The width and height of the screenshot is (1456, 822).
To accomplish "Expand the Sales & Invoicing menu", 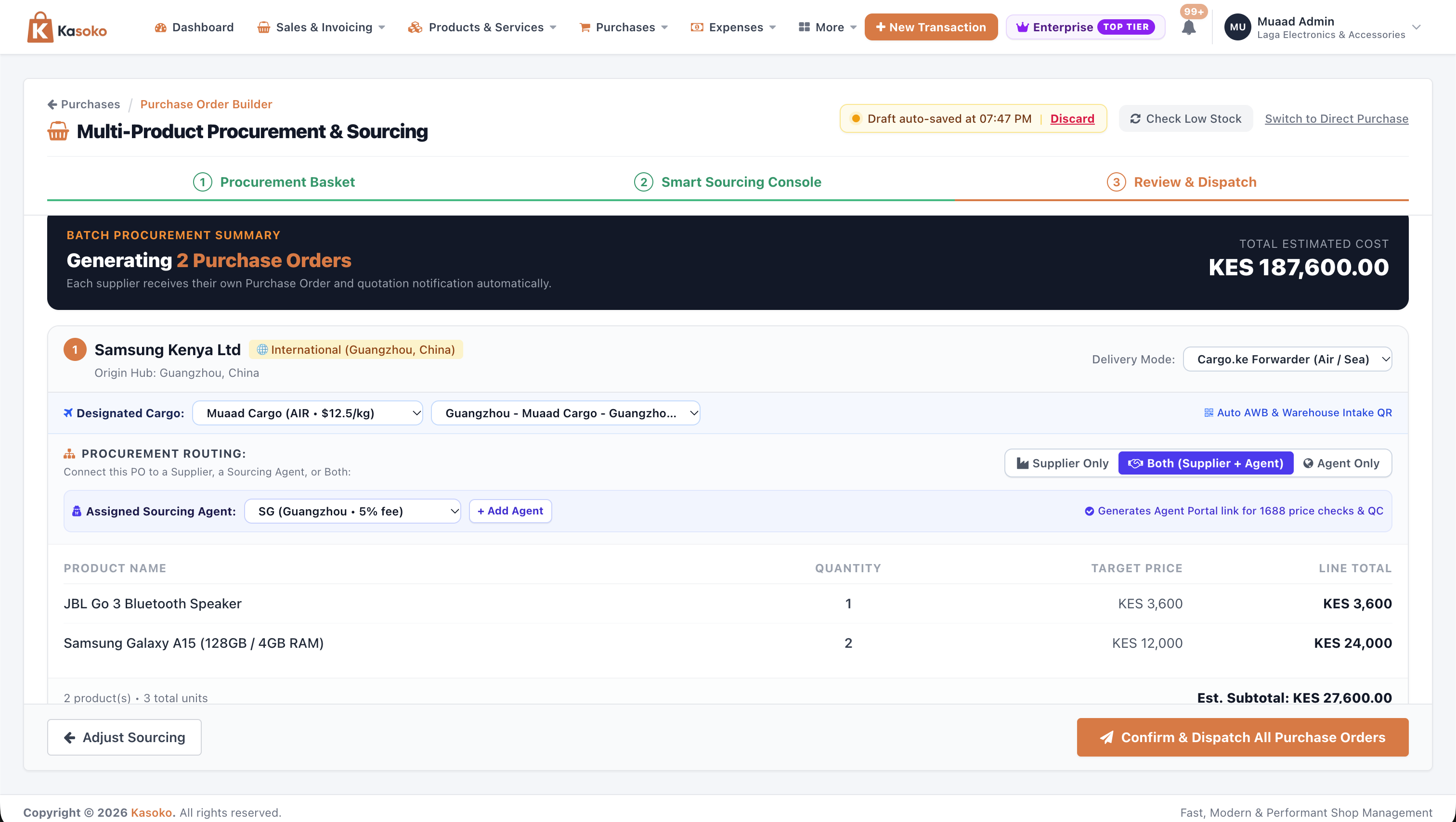I will pos(321,27).
